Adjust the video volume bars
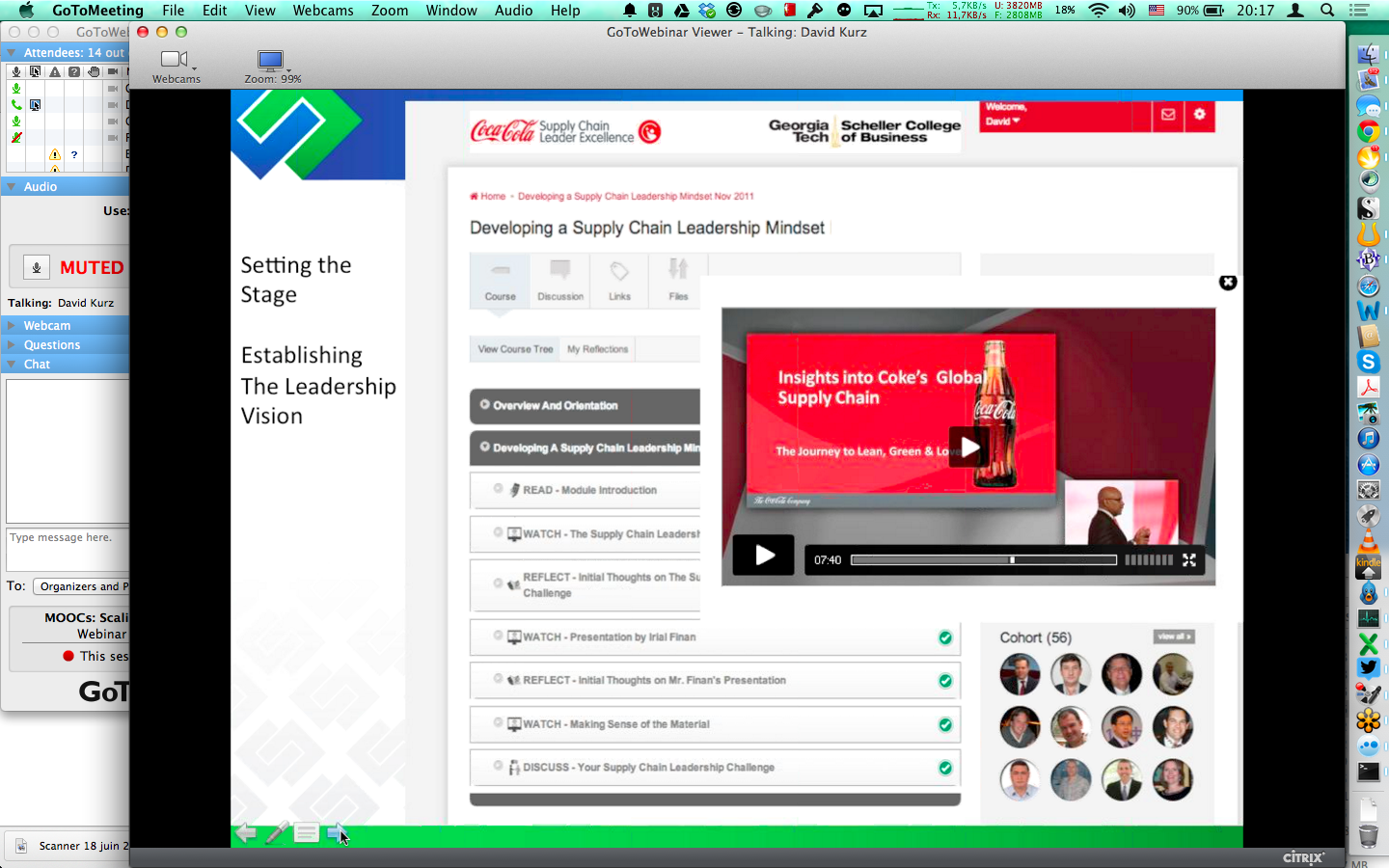The image size is (1389, 868). click(x=1149, y=559)
